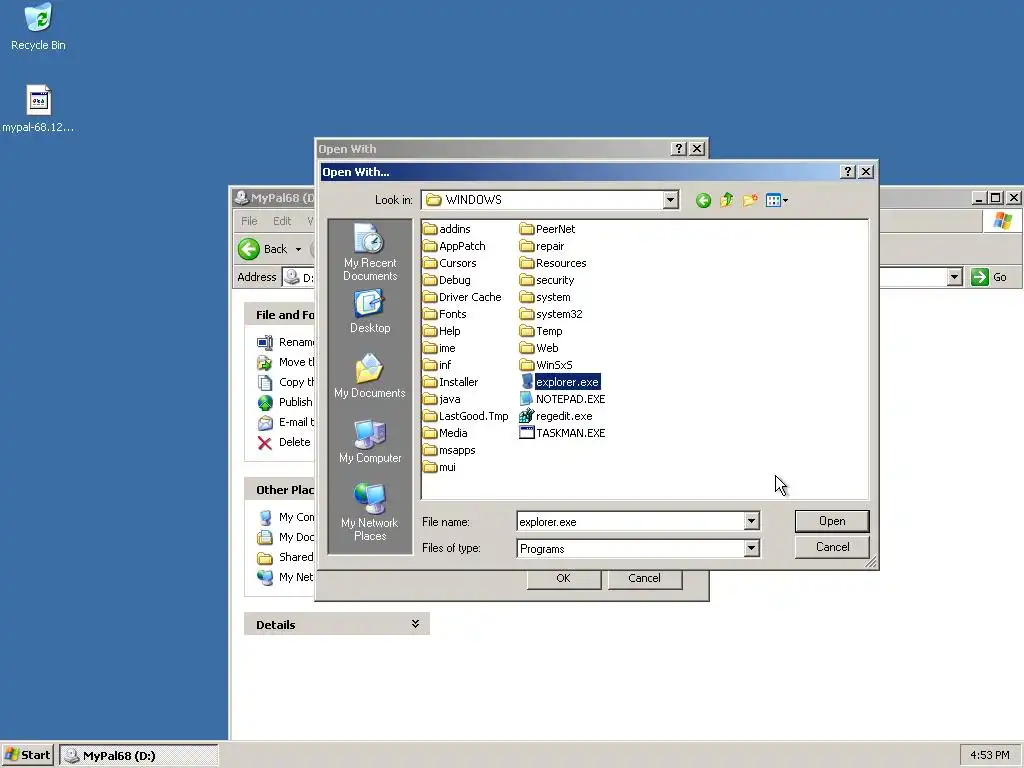This screenshot has width=1024, height=768.
Task: Open the File menu in MyPal68 window
Action: coord(249,221)
